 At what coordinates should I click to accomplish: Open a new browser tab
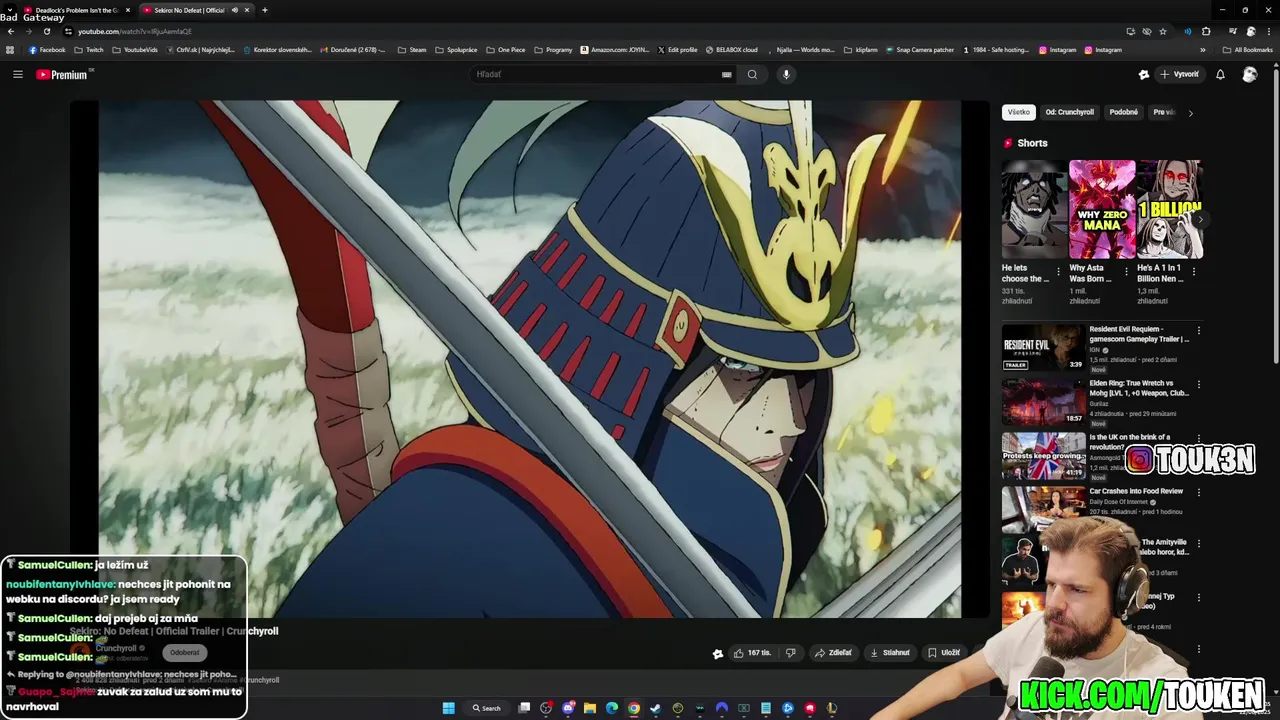coord(264,10)
